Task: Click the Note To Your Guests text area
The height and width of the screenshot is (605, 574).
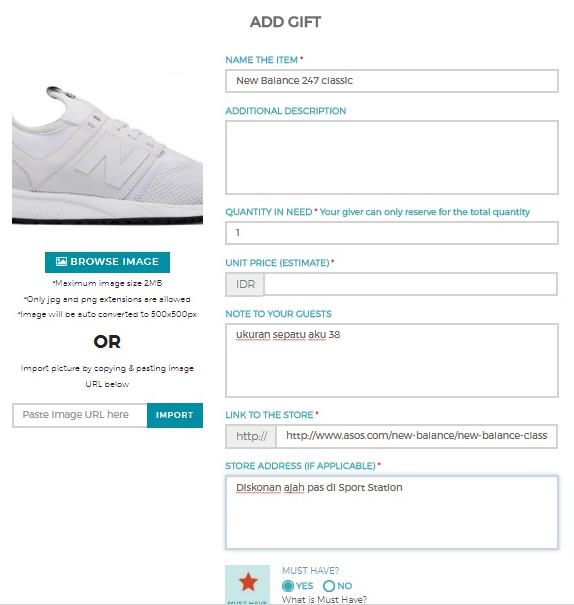Action: point(392,360)
